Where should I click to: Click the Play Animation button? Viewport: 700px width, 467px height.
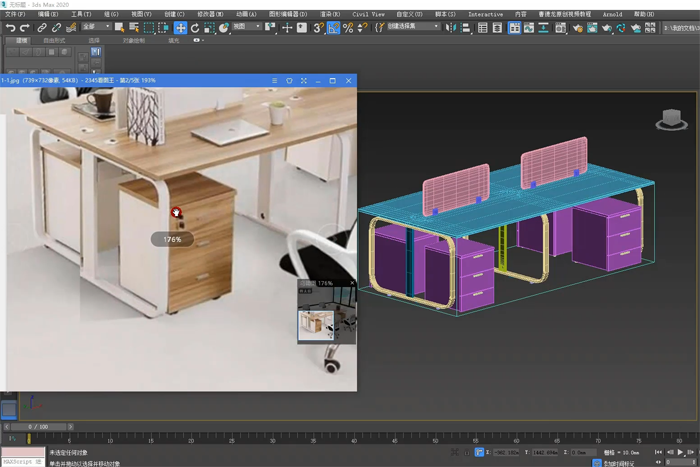(x=680, y=452)
